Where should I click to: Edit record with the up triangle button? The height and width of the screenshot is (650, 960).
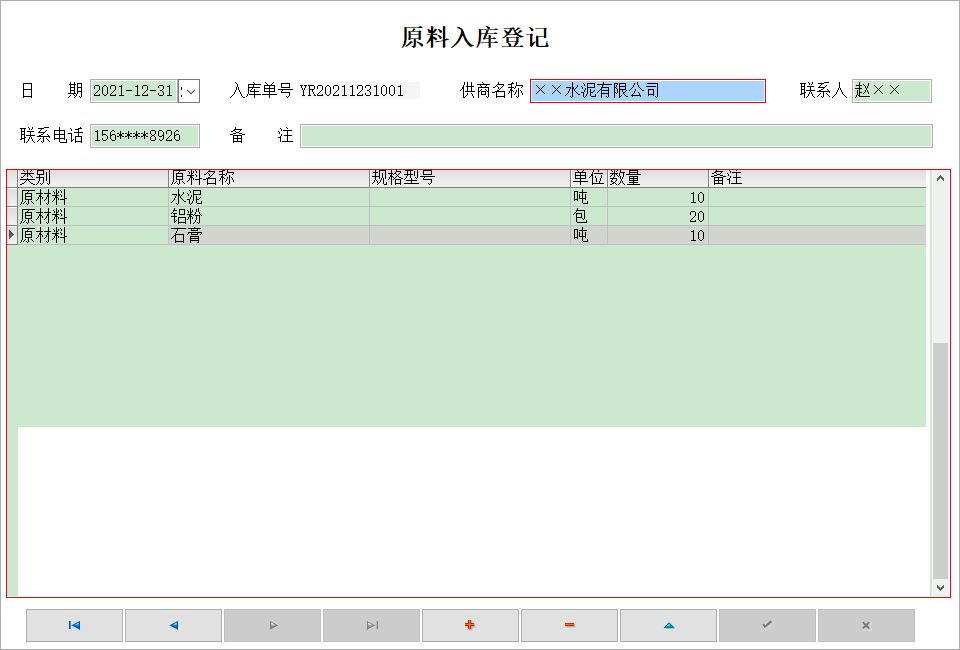[x=669, y=625]
